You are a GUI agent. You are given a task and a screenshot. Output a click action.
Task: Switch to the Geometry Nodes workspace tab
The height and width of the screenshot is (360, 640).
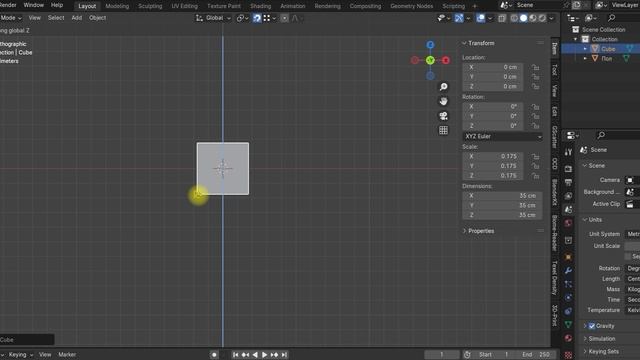[411, 6]
